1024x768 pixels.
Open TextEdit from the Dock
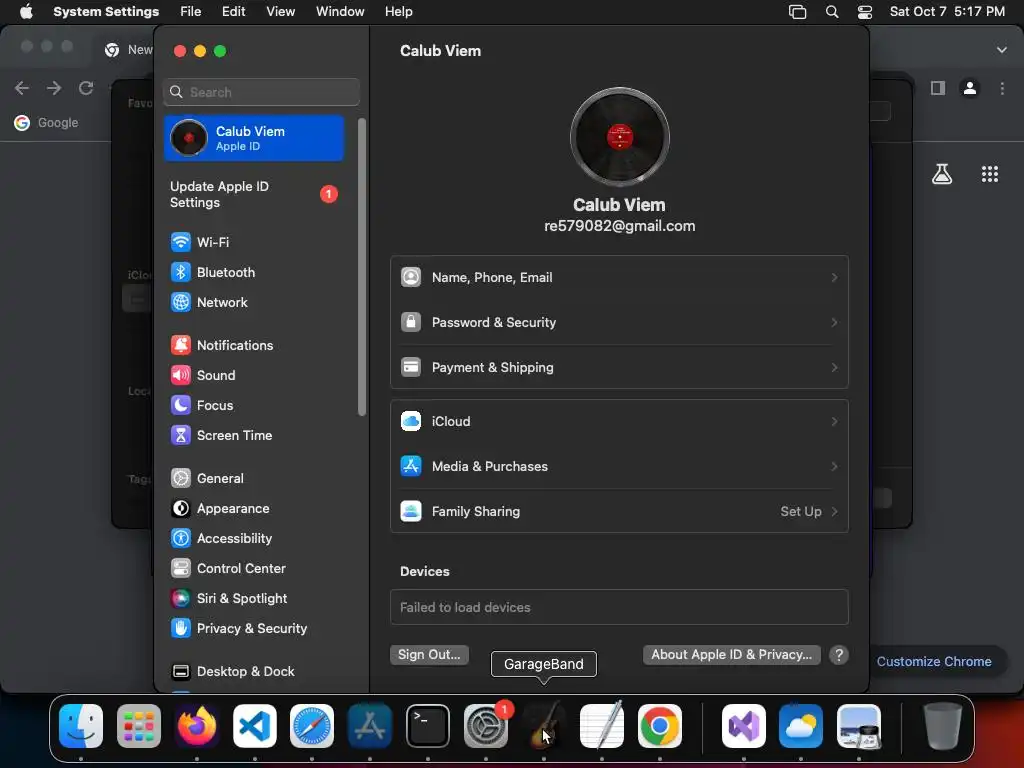coord(601,726)
